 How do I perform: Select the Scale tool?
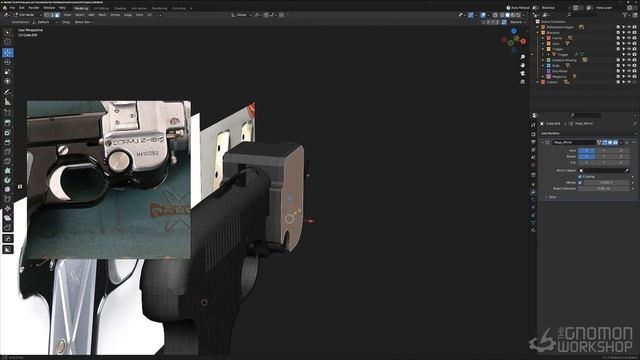click(x=7, y=72)
